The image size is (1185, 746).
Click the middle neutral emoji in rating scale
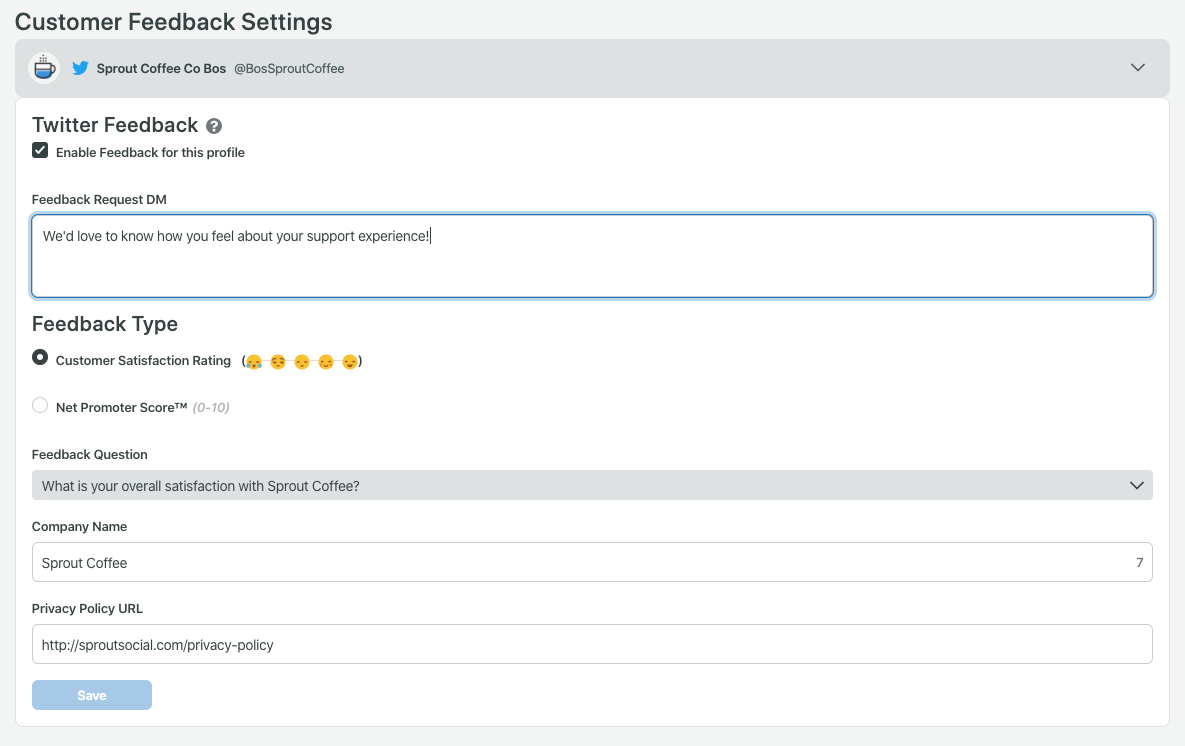click(302, 362)
